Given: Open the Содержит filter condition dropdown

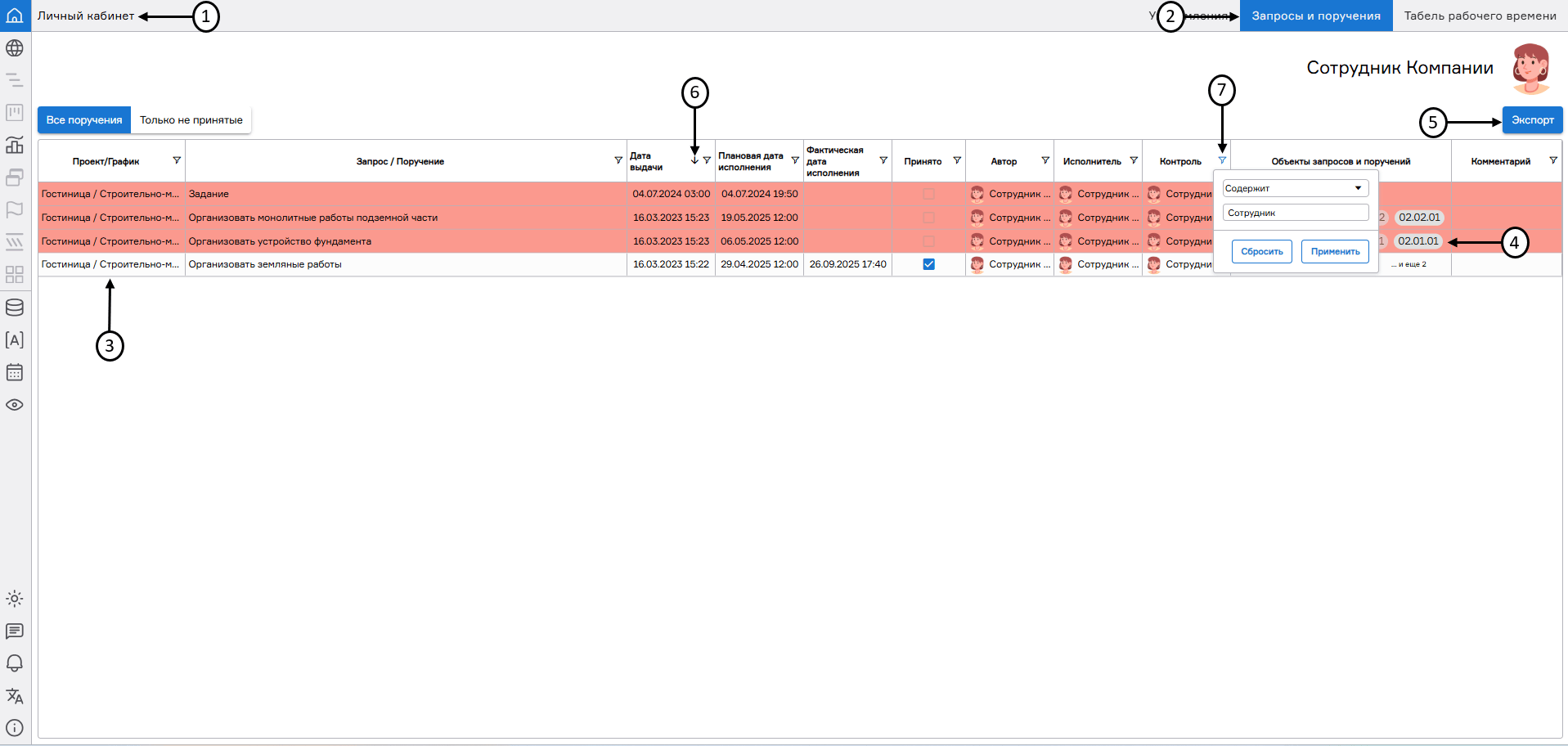Looking at the screenshot, I should click(x=1295, y=188).
